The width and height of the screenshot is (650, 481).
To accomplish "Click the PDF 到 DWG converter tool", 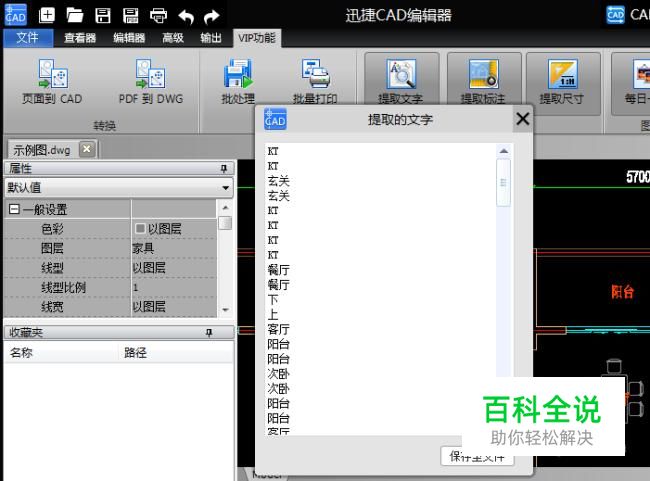I will tap(151, 81).
